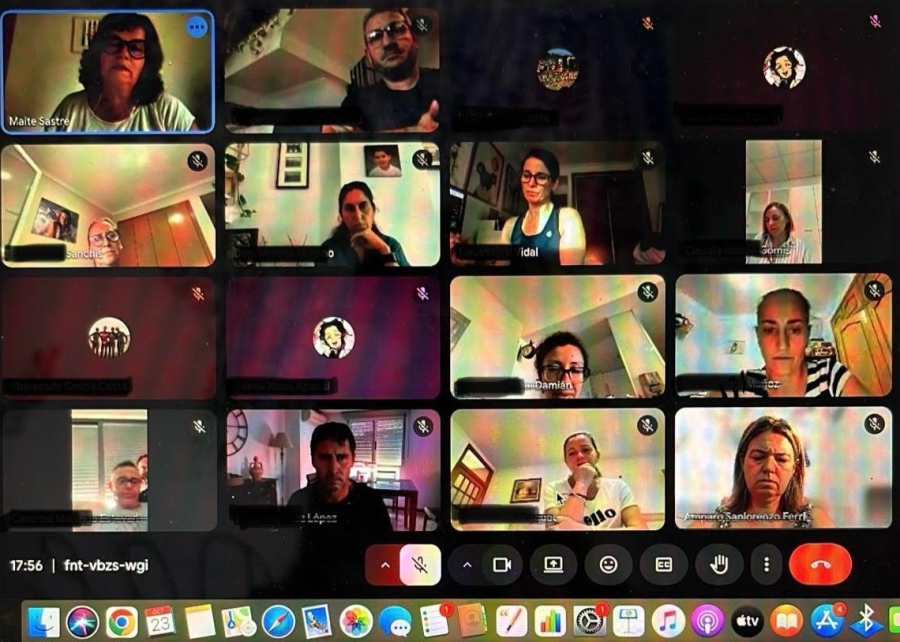
Task: Click the meeting code fnt-vbzs-wgi
Action: pyautogui.click(x=106, y=565)
